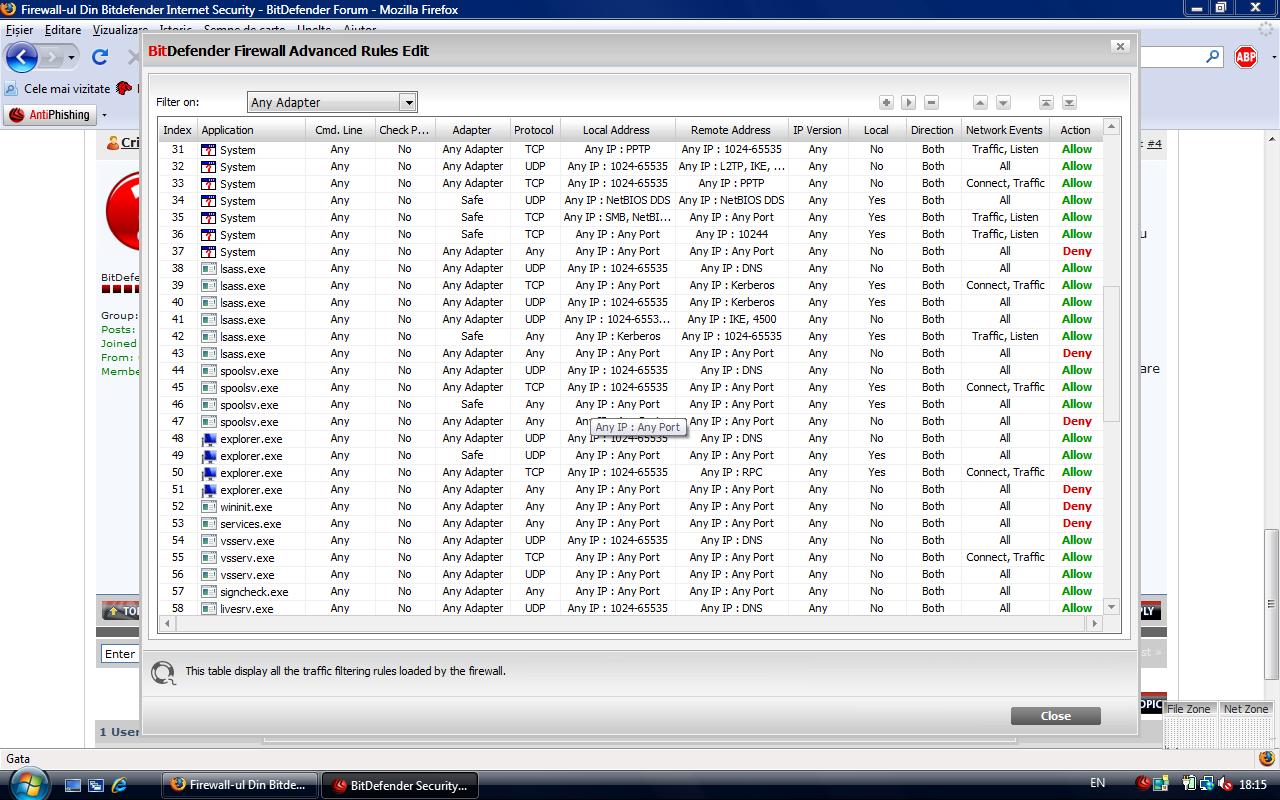Click the scroll down arrow of rules table
This screenshot has height=800, width=1280.
pos(1111,607)
